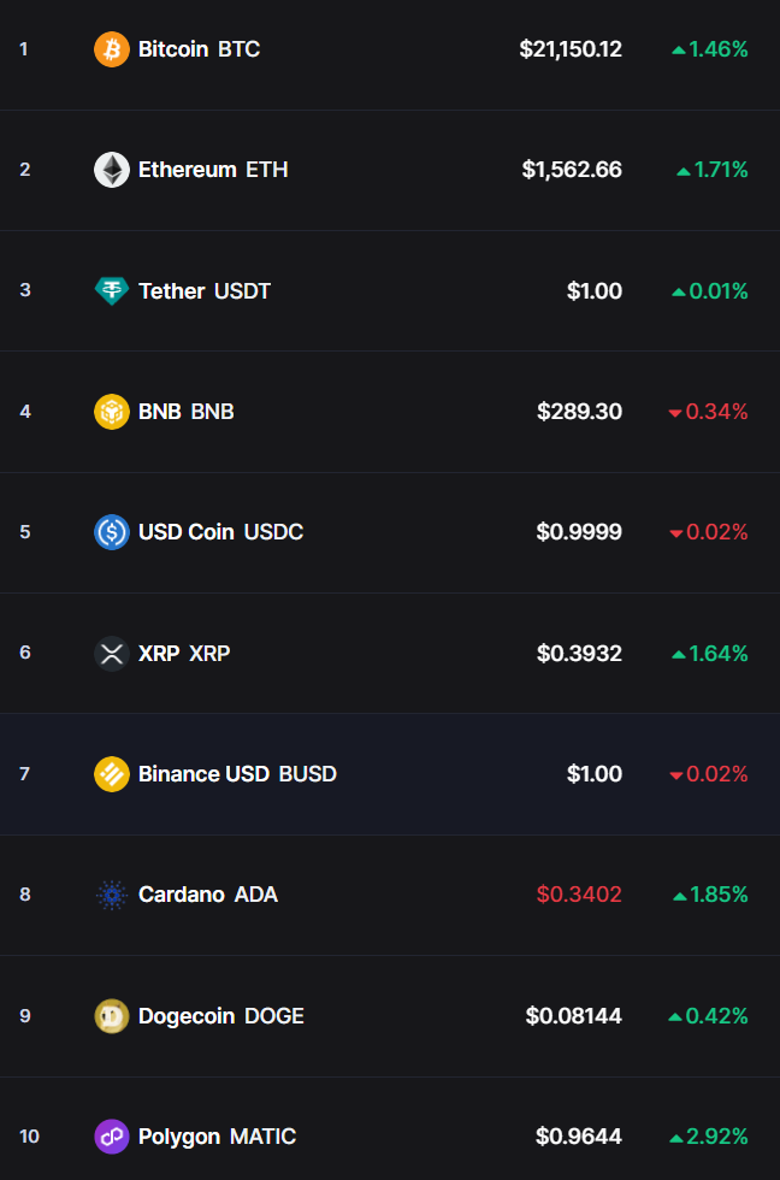Select the Dogecoin DOGE logo
The height and width of the screenshot is (1180, 780).
113,1016
